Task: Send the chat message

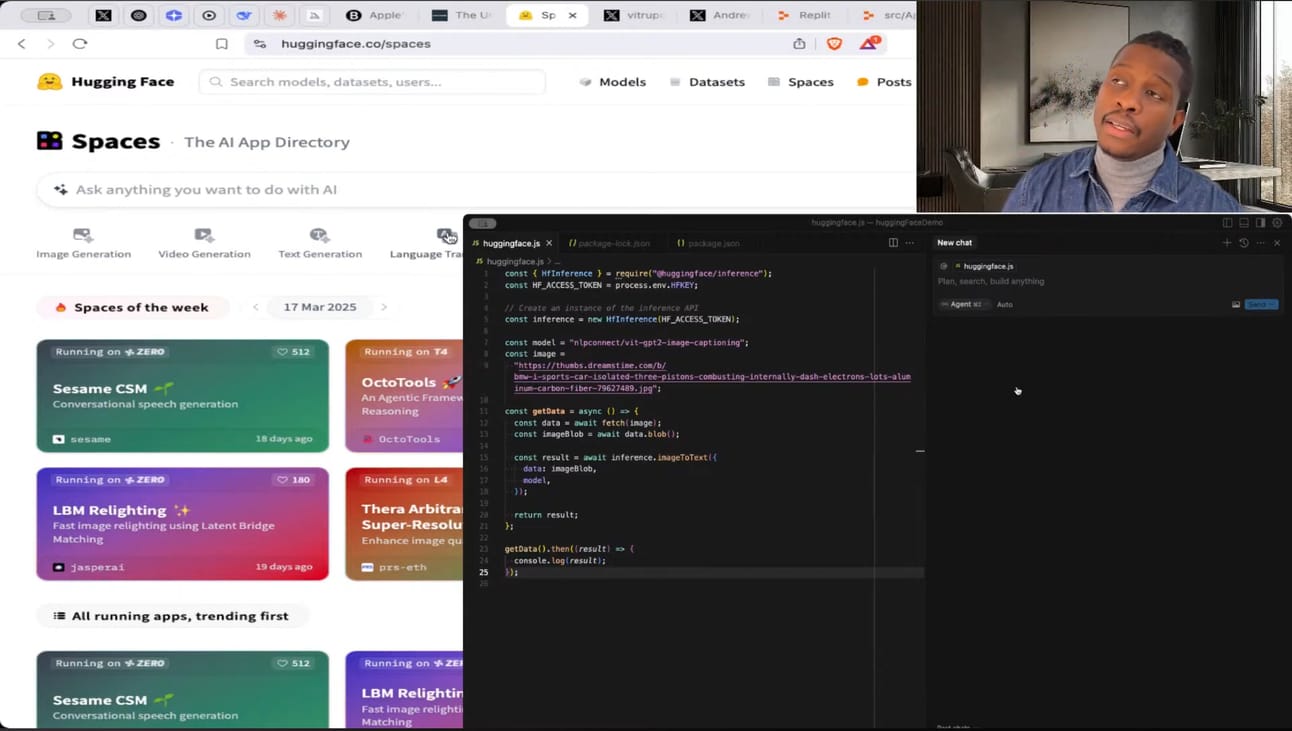Action: (1261, 304)
